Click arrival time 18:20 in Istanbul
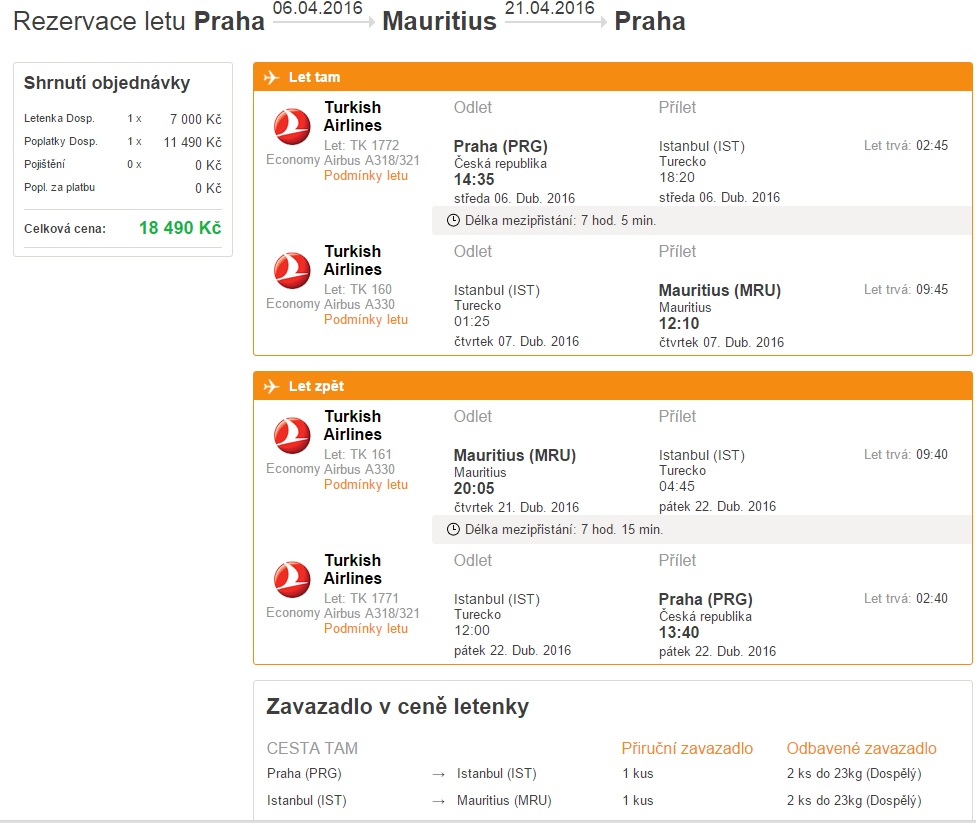This screenshot has width=976, height=823. pos(677,177)
